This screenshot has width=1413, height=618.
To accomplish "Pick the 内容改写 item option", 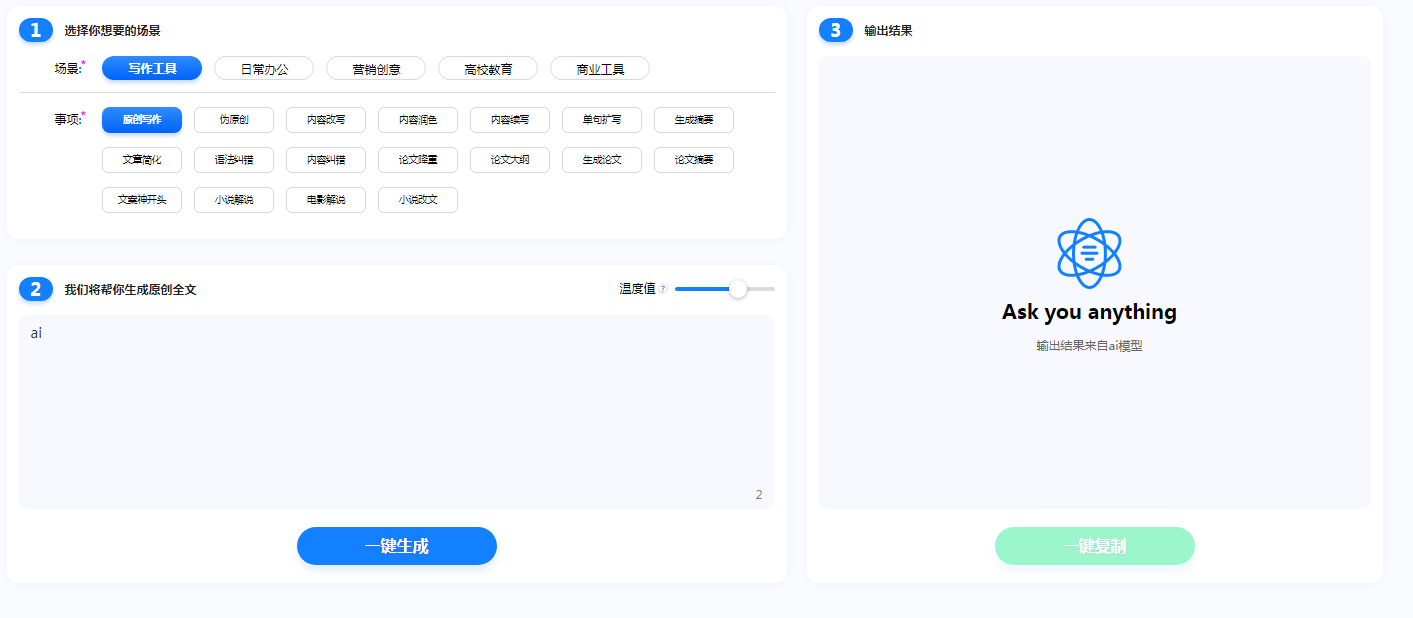I will [326, 120].
